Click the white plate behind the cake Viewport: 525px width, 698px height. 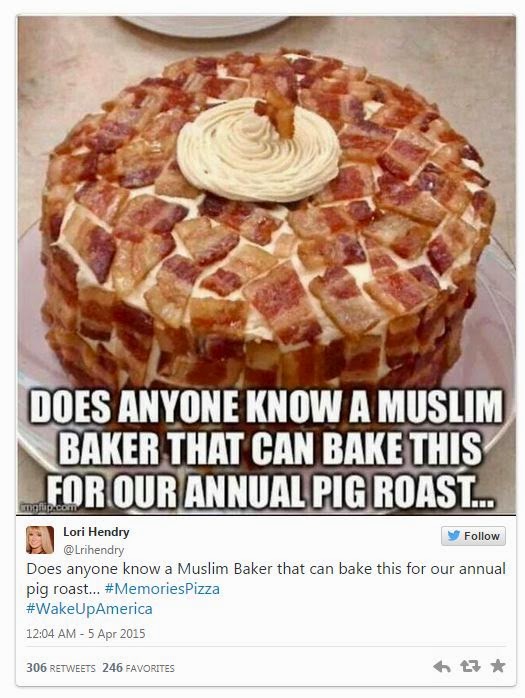pyautogui.click(x=205, y=26)
